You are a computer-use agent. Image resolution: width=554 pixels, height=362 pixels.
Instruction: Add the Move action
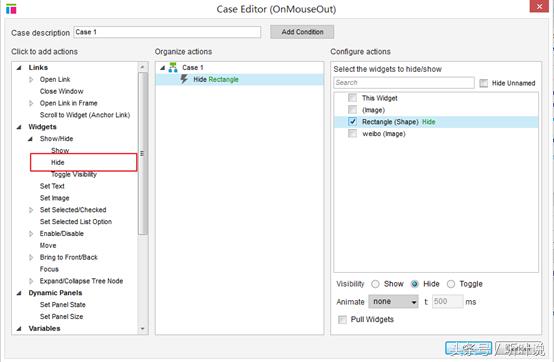coord(48,245)
